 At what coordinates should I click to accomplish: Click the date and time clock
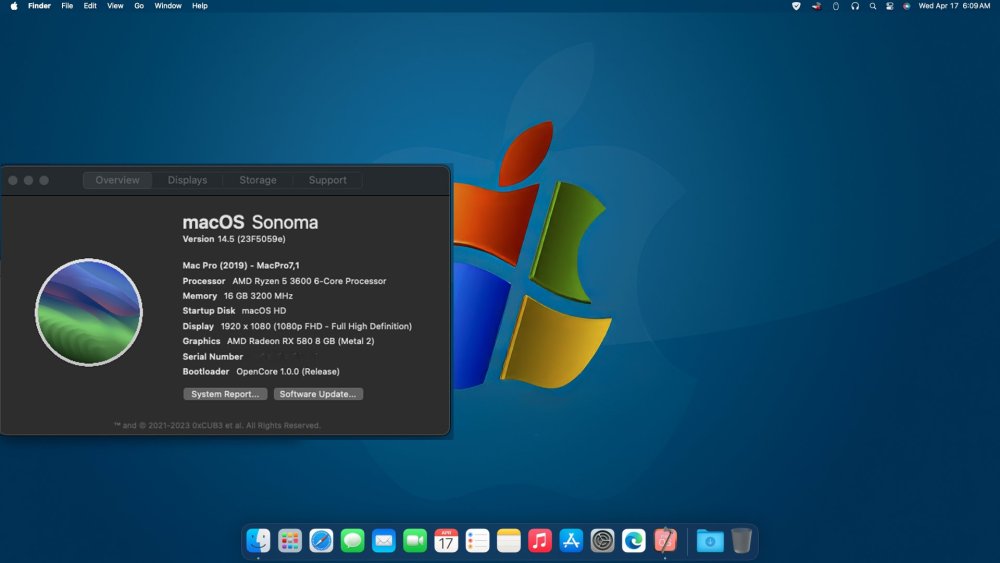point(954,6)
